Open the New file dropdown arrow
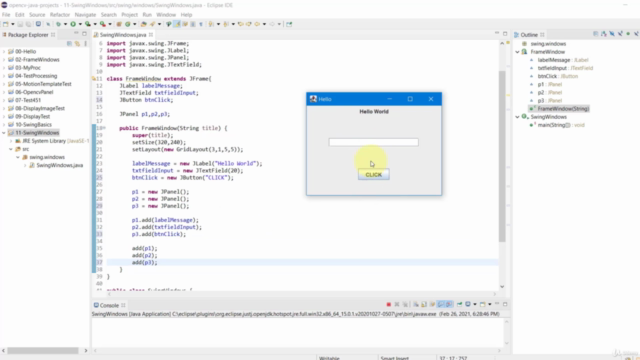Screen dimensions: 640x360 [12, 24]
